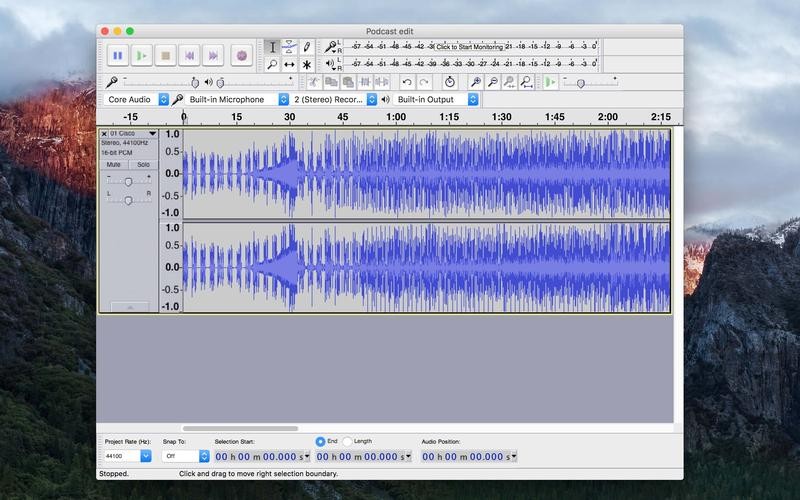
Task: Open the Built-in Microphone input dropdown
Action: [x=237, y=100]
